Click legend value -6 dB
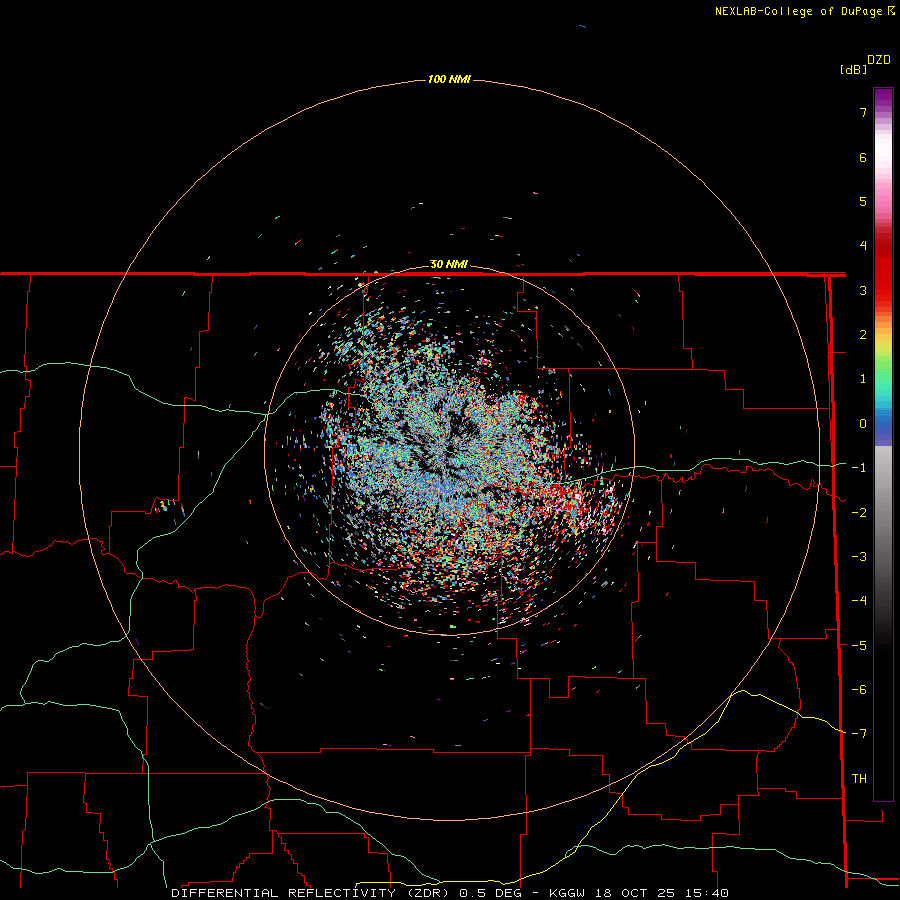900x900 pixels. (859, 689)
